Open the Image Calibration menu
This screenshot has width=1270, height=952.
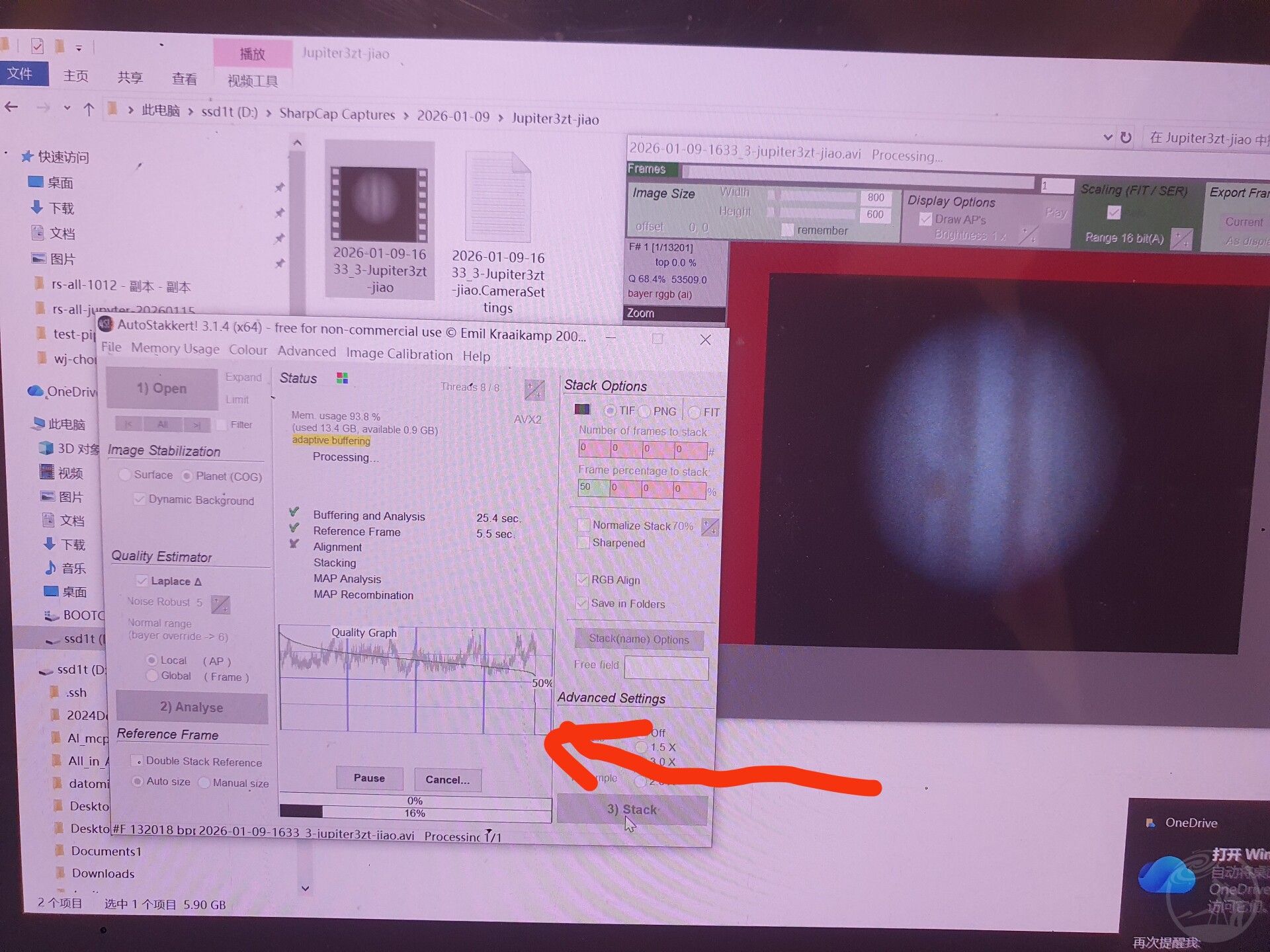pos(399,354)
